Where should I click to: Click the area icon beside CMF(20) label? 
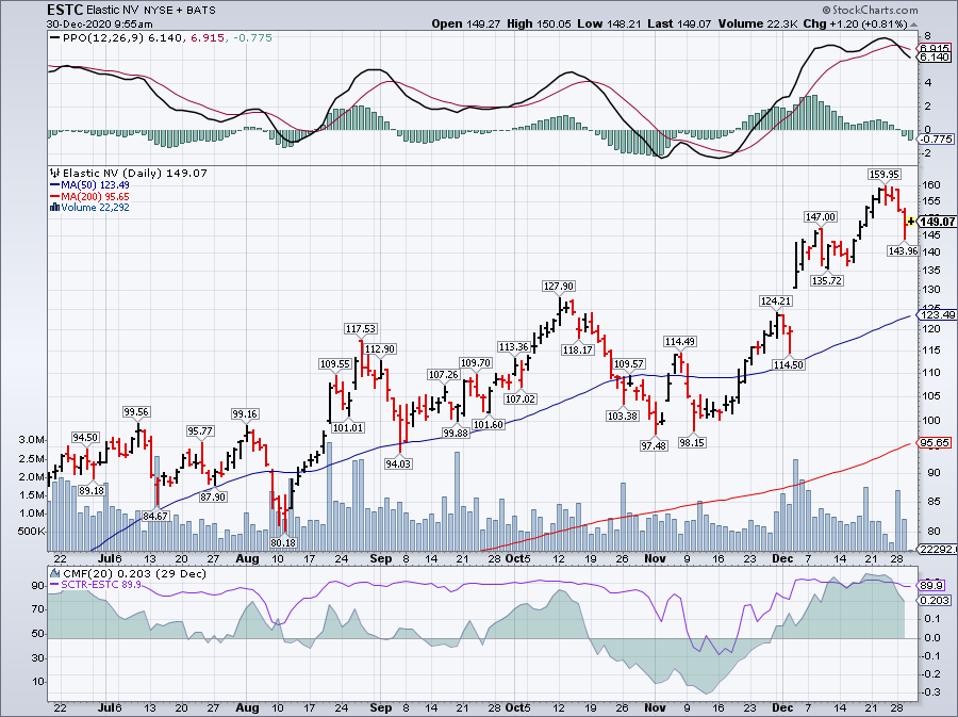(x=55, y=574)
